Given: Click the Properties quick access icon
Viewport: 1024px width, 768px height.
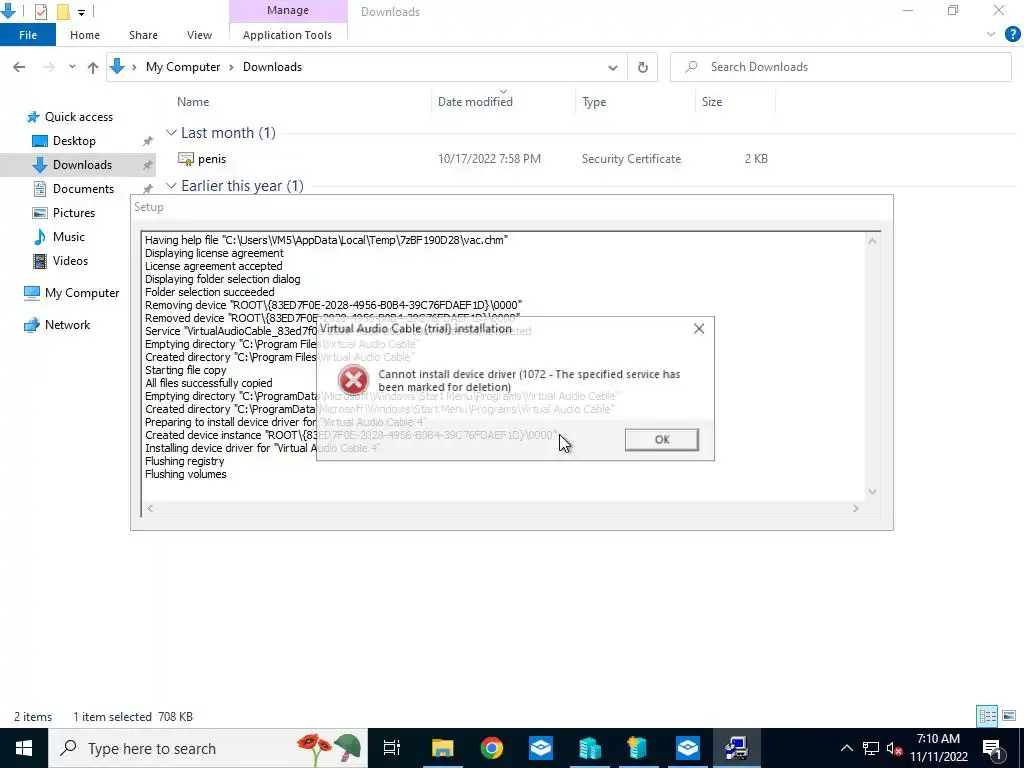Looking at the screenshot, I should point(40,11).
